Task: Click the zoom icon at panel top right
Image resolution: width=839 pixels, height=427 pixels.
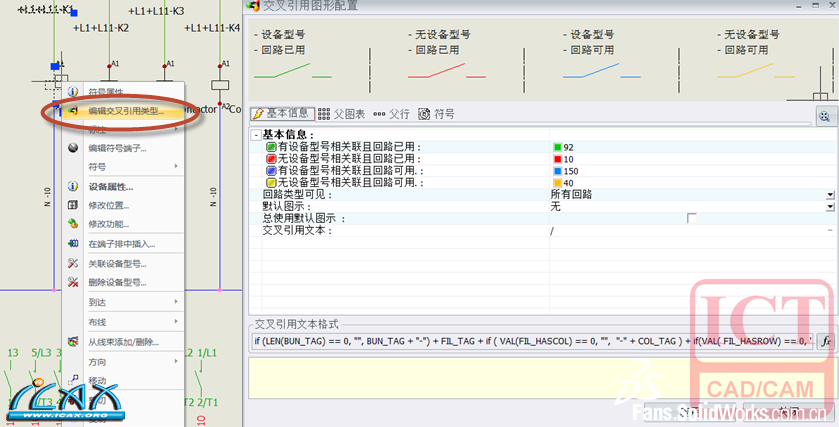Action: click(825, 115)
